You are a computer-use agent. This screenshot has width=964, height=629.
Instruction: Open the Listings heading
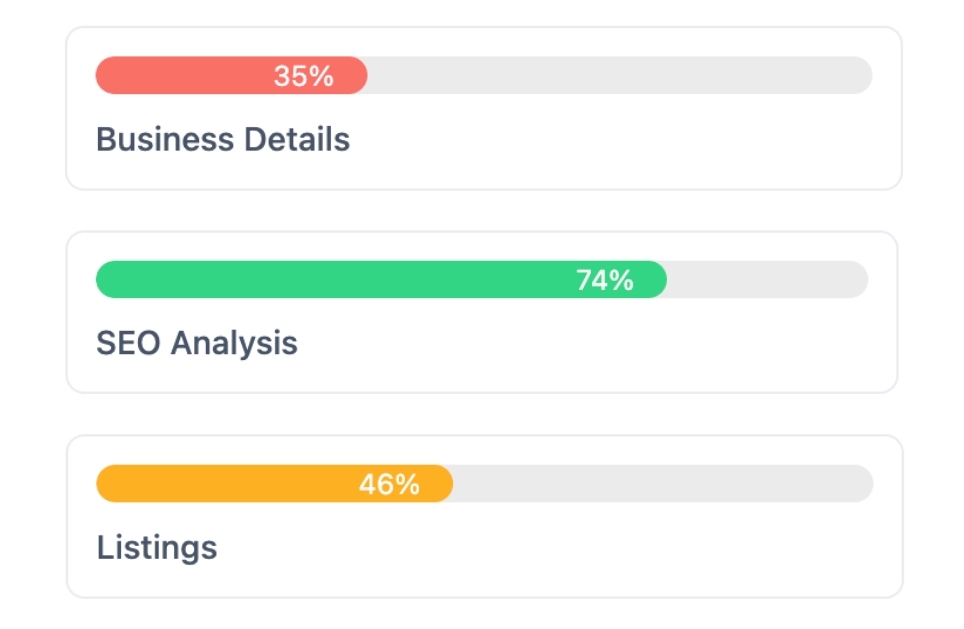click(x=157, y=547)
